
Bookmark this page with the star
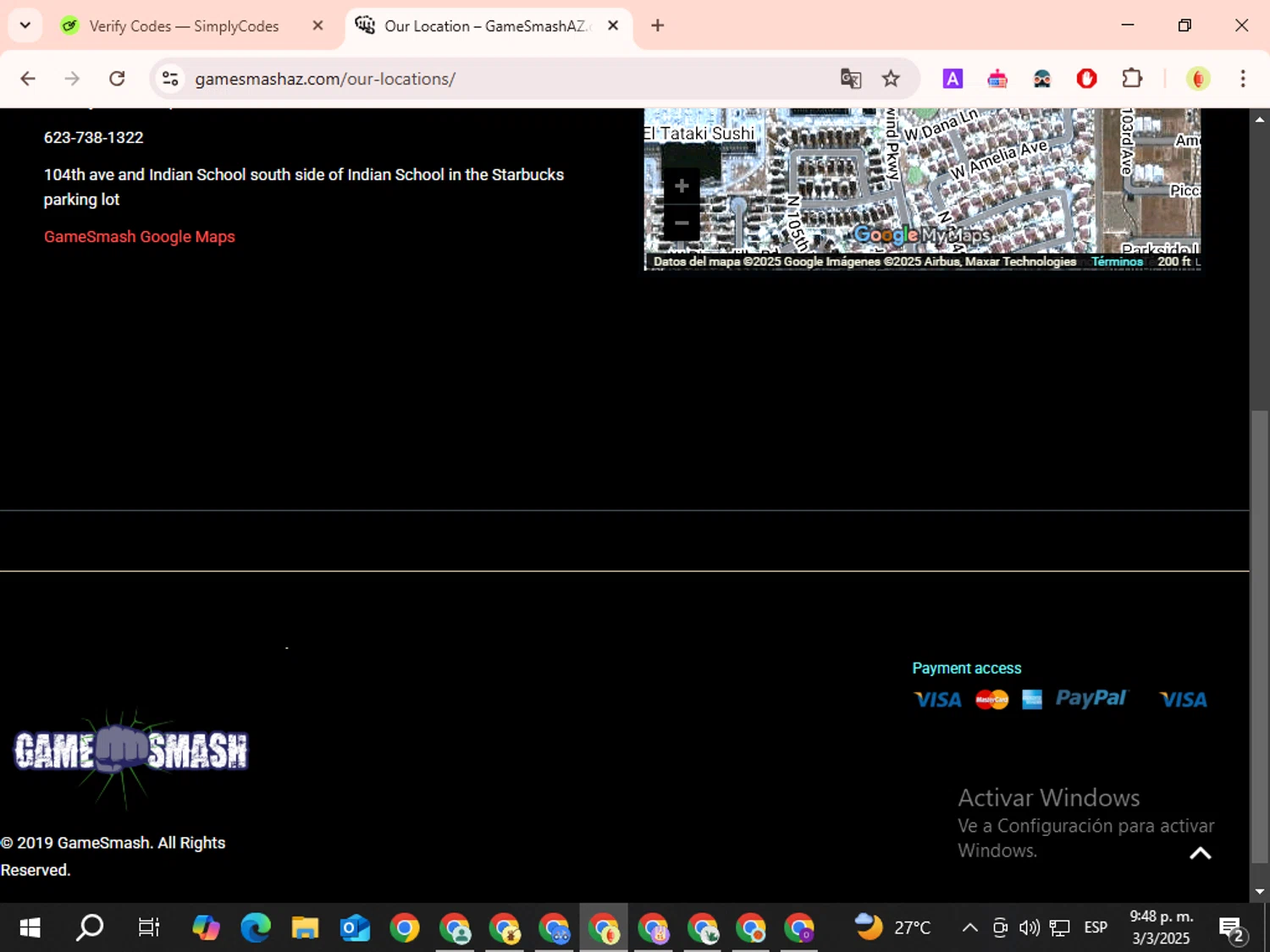pos(891,79)
